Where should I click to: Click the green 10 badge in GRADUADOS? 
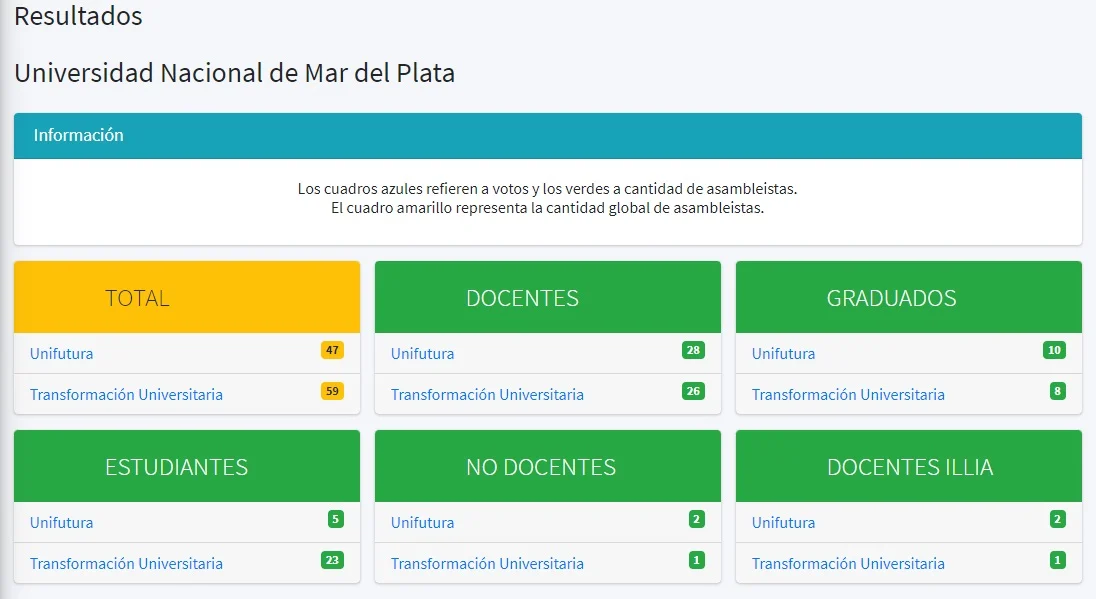pos(1054,350)
